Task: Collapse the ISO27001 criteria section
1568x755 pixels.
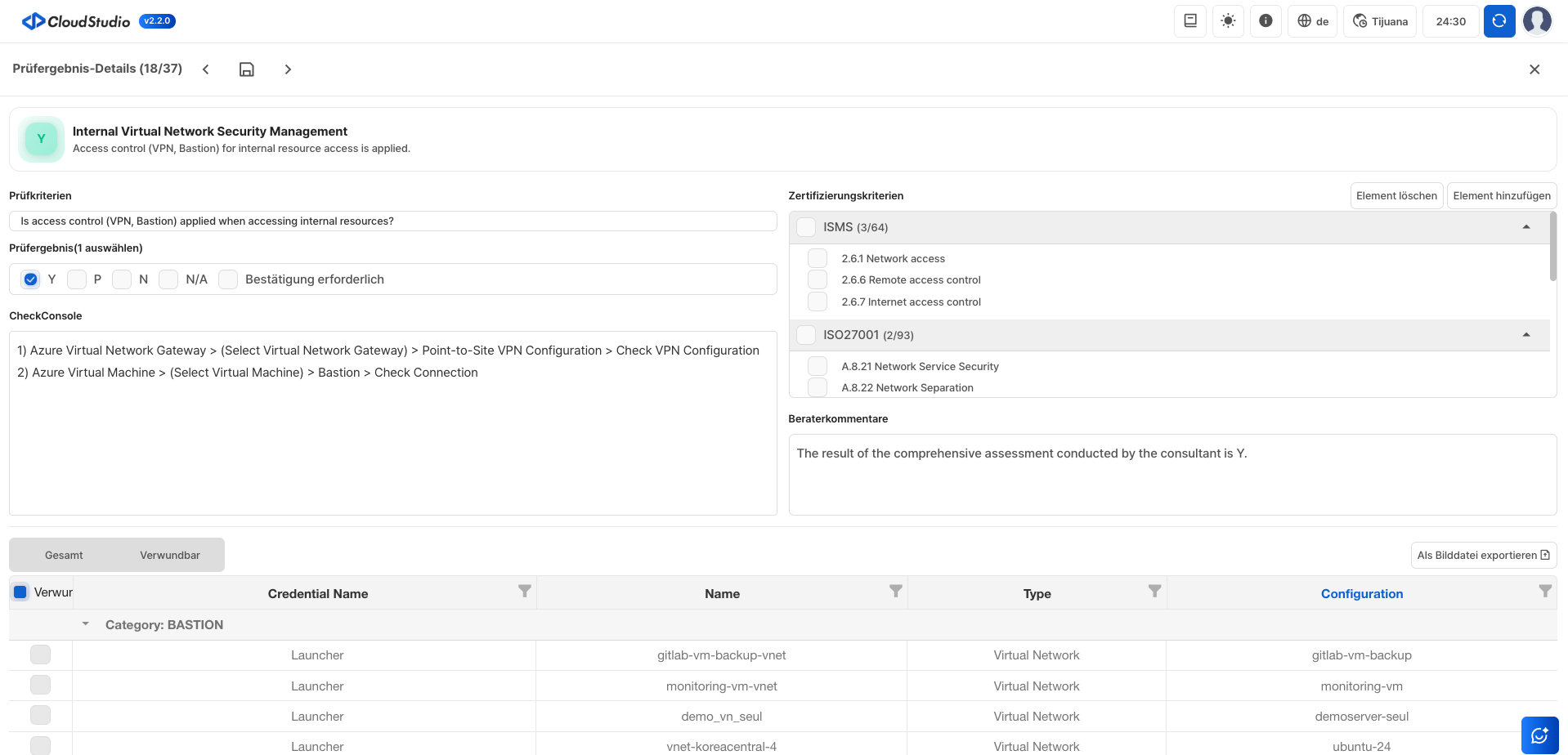Action: point(1525,335)
